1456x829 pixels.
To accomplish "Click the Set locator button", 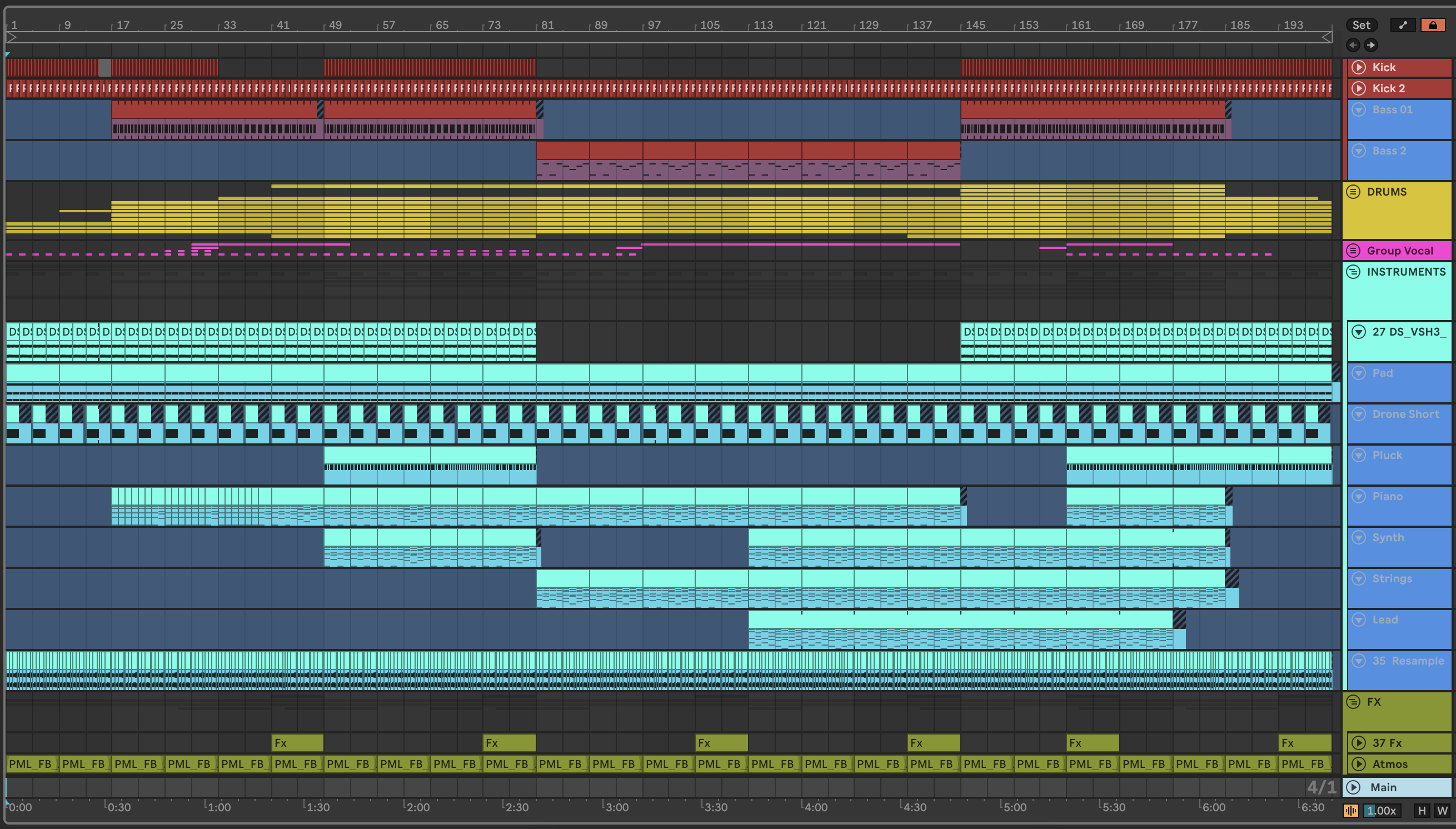I will (x=1361, y=25).
